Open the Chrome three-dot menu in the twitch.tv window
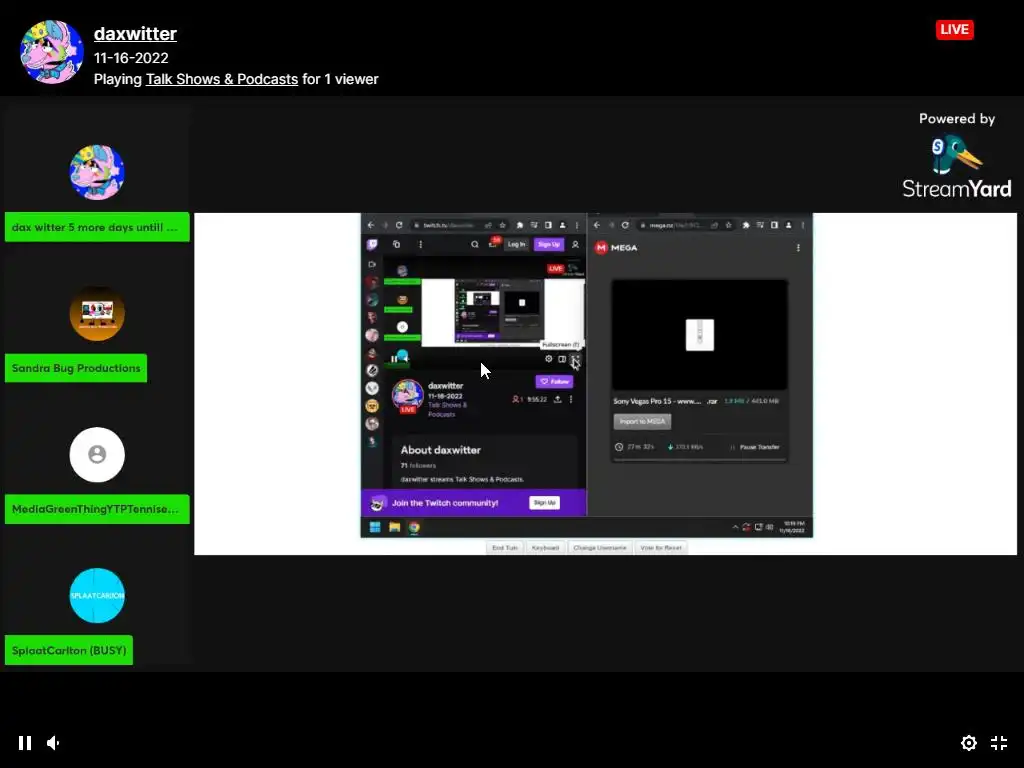 (x=577, y=225)
